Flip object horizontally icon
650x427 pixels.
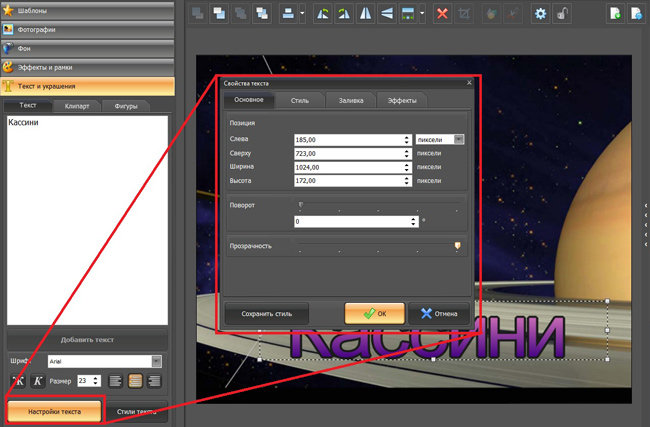[366, 14]
